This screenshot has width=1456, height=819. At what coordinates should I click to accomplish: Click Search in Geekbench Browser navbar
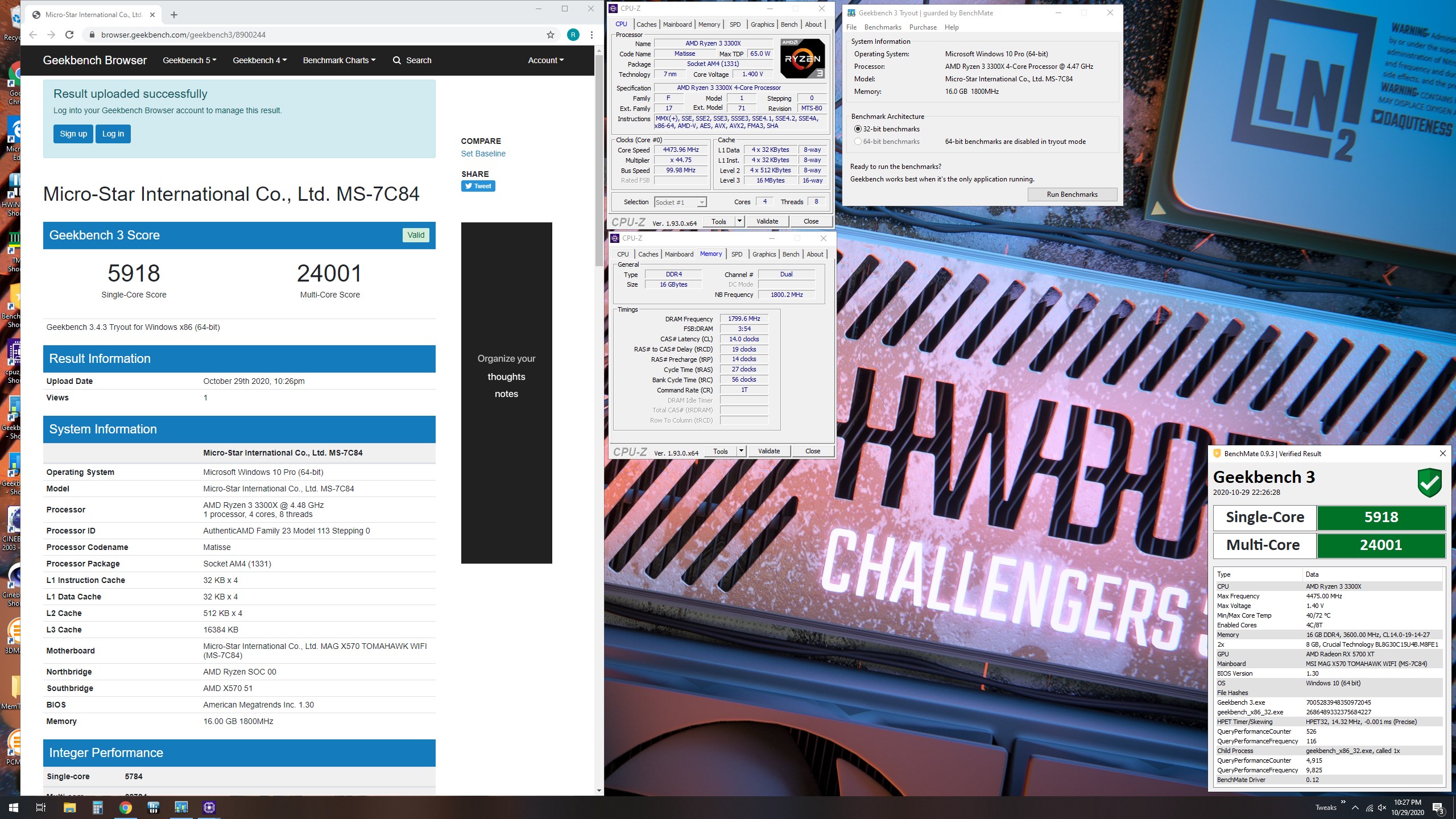412,60
